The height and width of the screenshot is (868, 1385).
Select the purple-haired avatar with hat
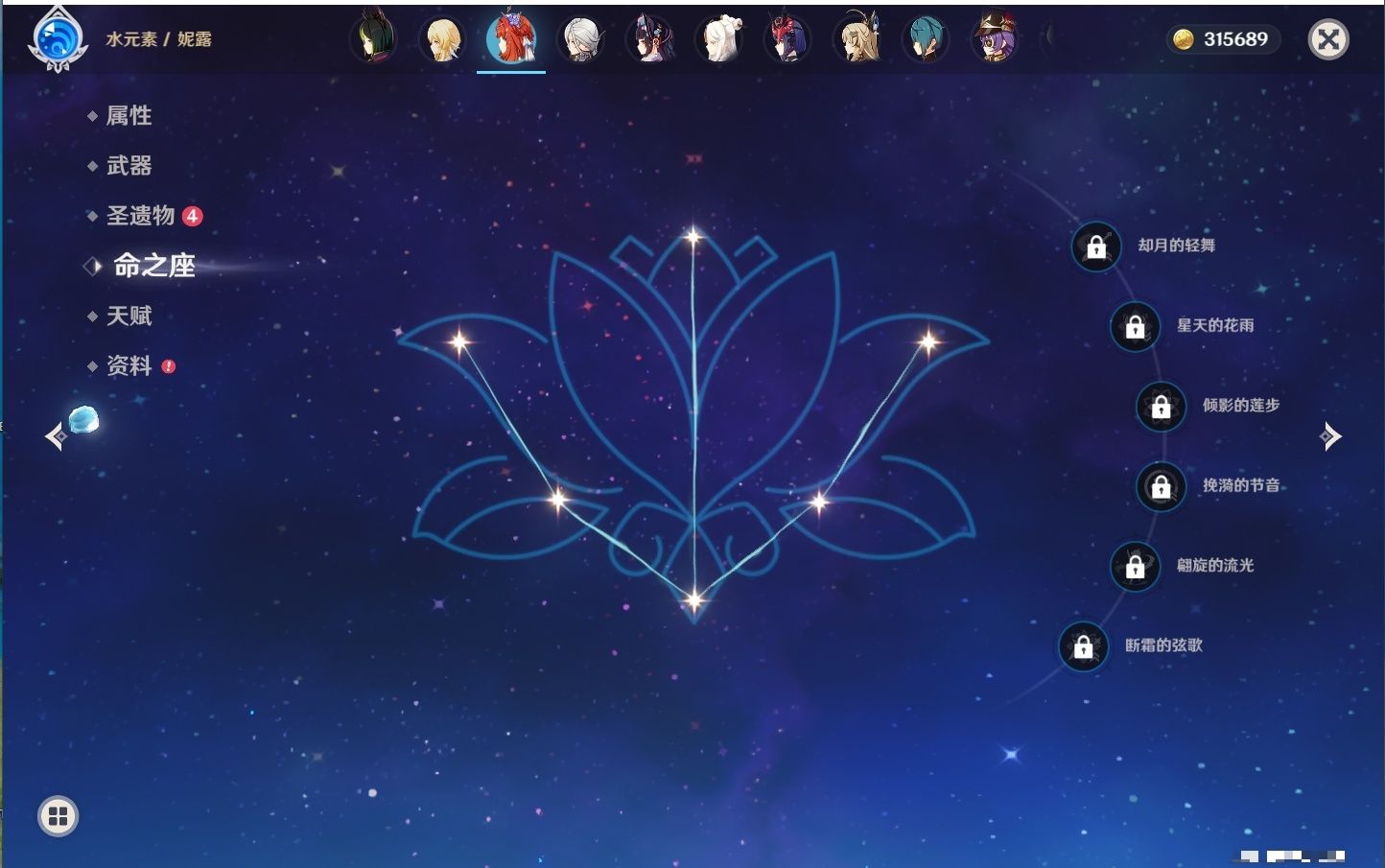coord(995,39)
